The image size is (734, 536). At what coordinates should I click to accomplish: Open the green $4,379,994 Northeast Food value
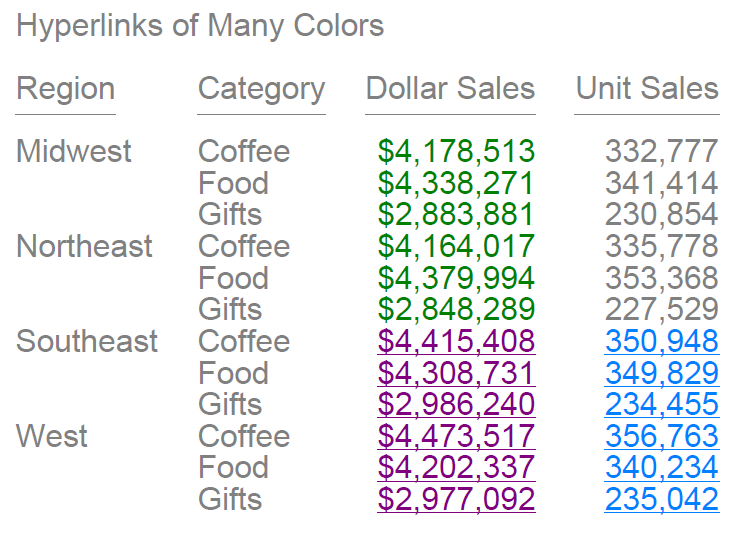coord(456,278)
